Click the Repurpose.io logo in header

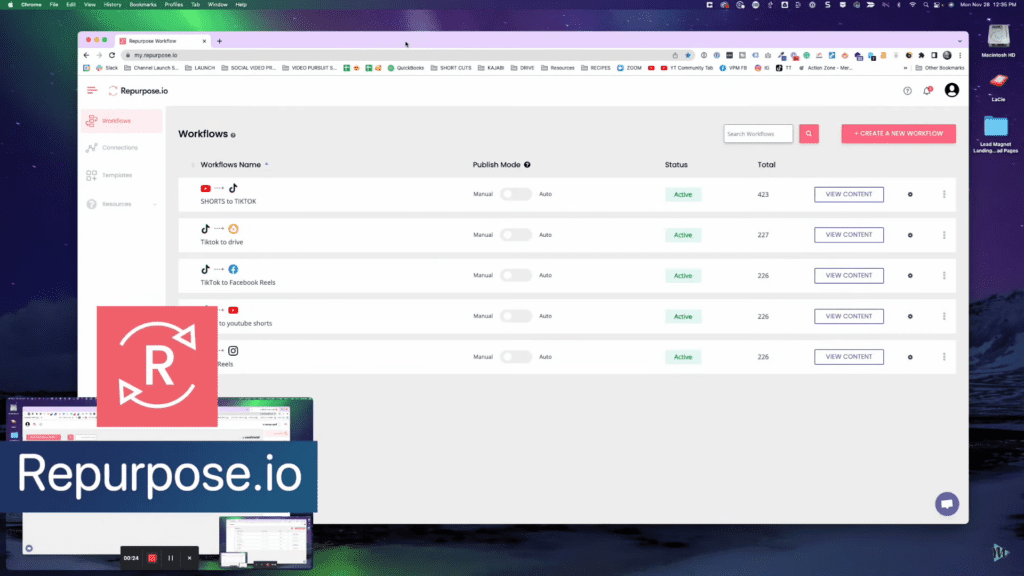pos(138,91)
